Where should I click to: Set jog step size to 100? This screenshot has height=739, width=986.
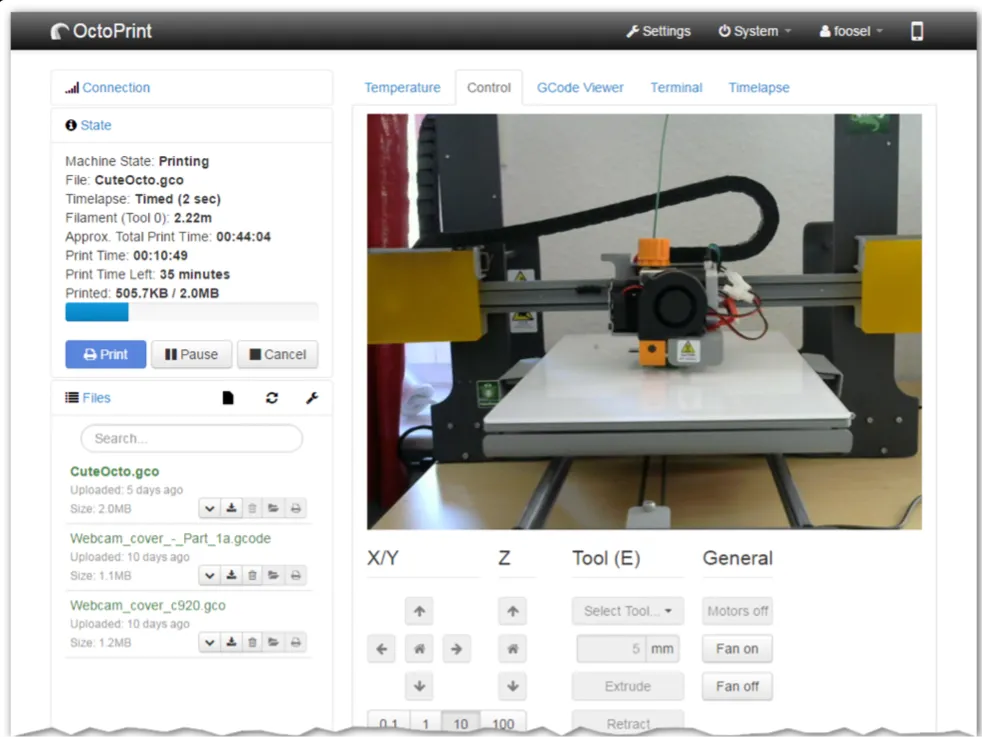(x=503, y=723)
